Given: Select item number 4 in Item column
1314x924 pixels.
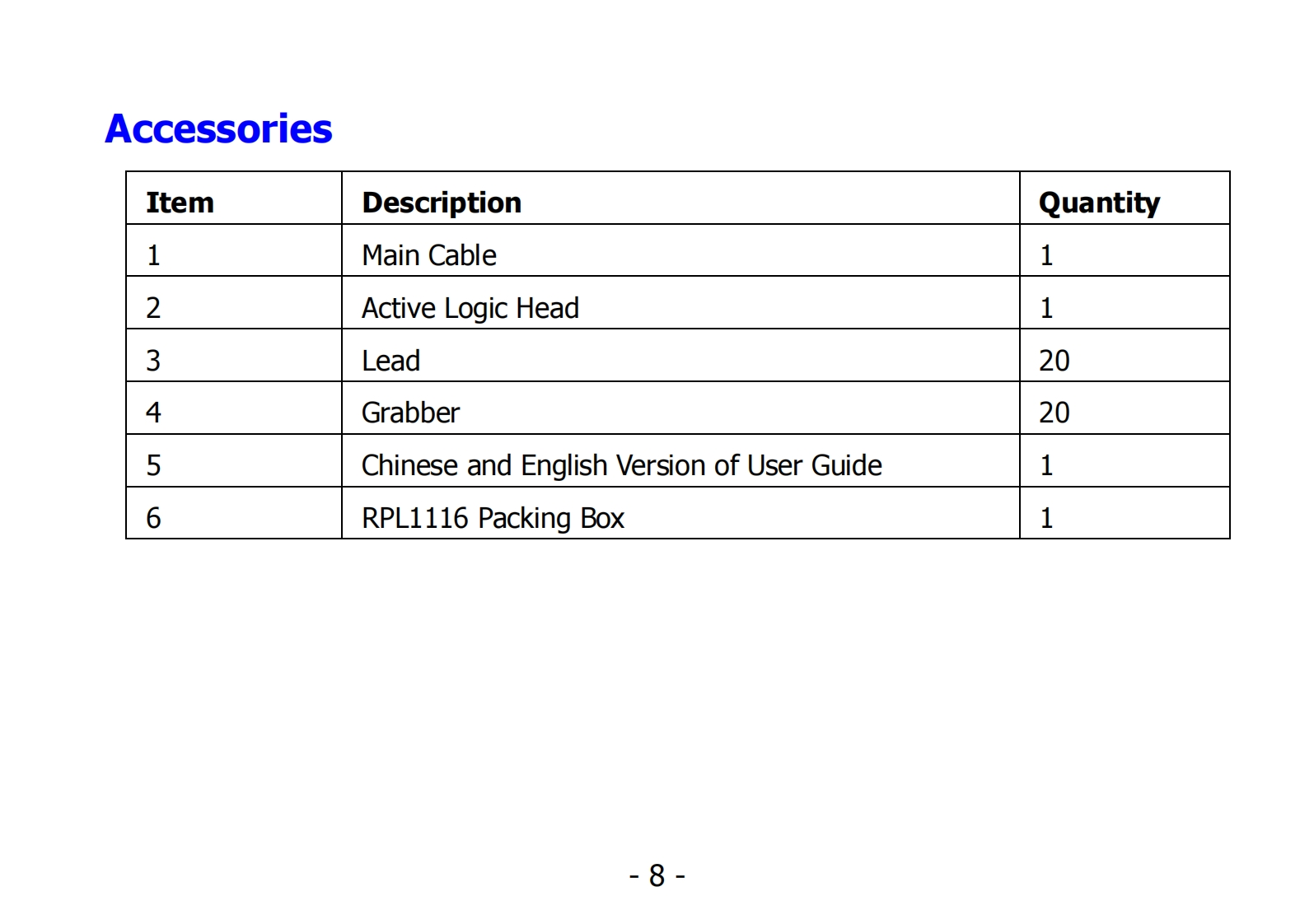Looking at the screenshot, I should pyautogui.click(x=153, y=413).
